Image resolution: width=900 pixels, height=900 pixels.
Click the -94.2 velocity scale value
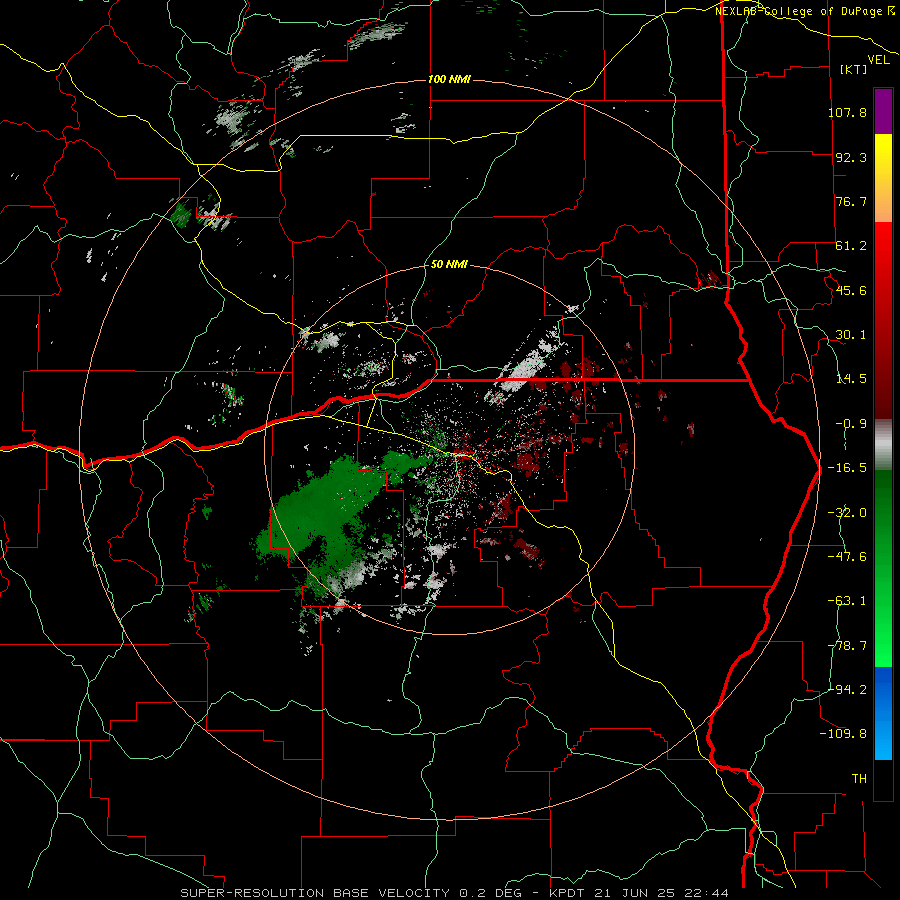coord(847,689)
